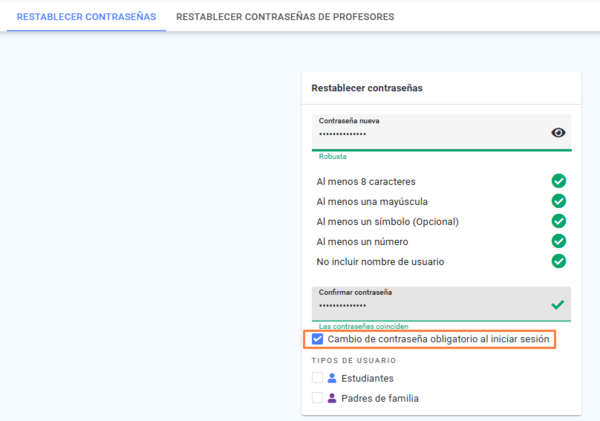Focus the Confirmar contraseña field
600x421 pixels.
tap(441, 304)
